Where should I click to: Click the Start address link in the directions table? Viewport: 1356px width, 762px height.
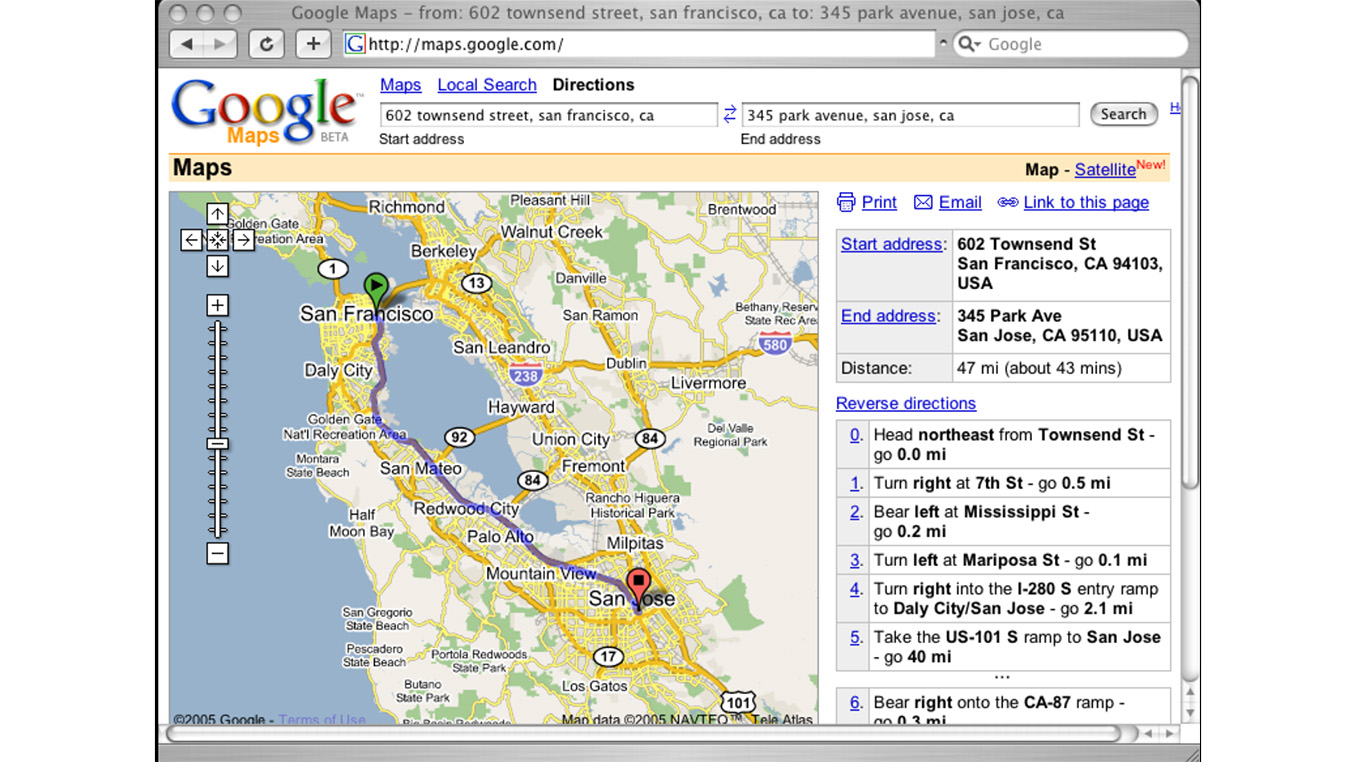click(891, 244)
